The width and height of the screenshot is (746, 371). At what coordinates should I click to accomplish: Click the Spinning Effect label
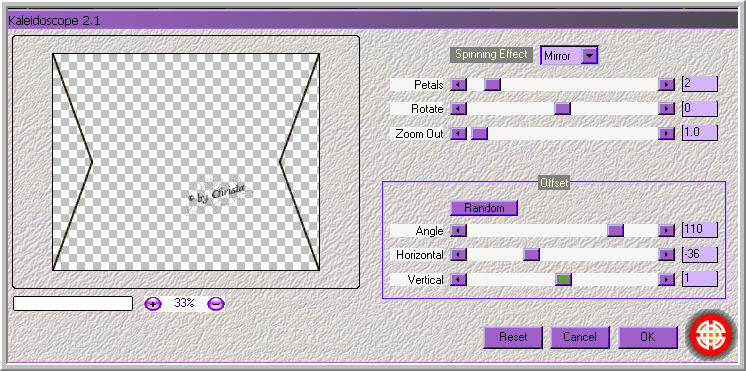491,54
